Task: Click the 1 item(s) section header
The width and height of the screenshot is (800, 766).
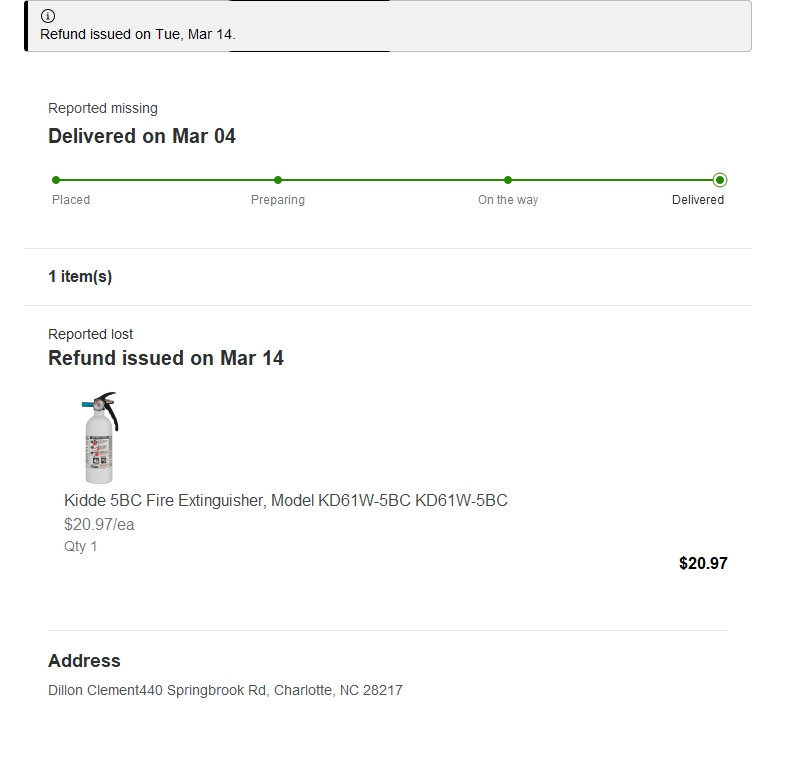Action: [x=80, y=276]
